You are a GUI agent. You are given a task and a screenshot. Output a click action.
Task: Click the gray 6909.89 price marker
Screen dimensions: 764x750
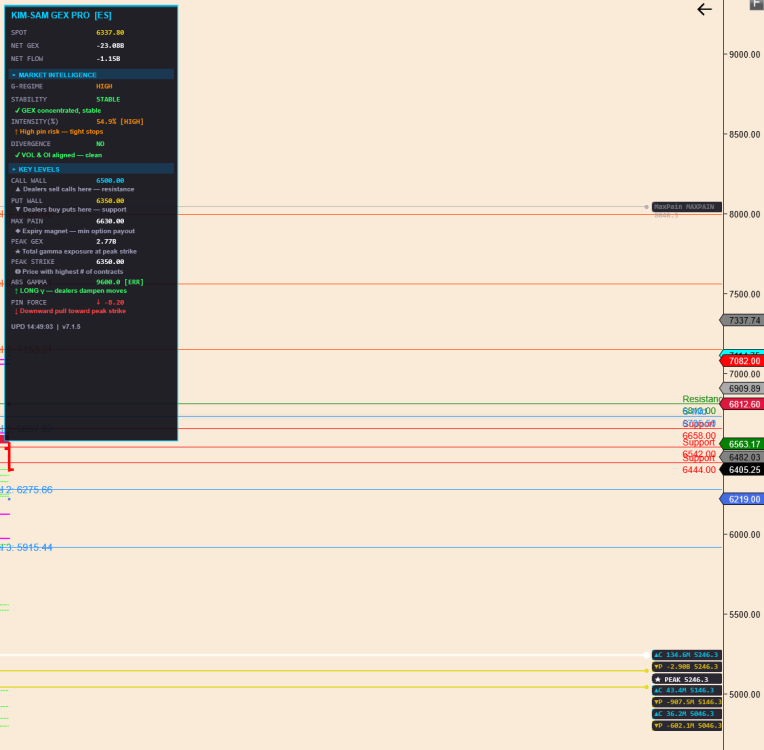click(743, 388)
